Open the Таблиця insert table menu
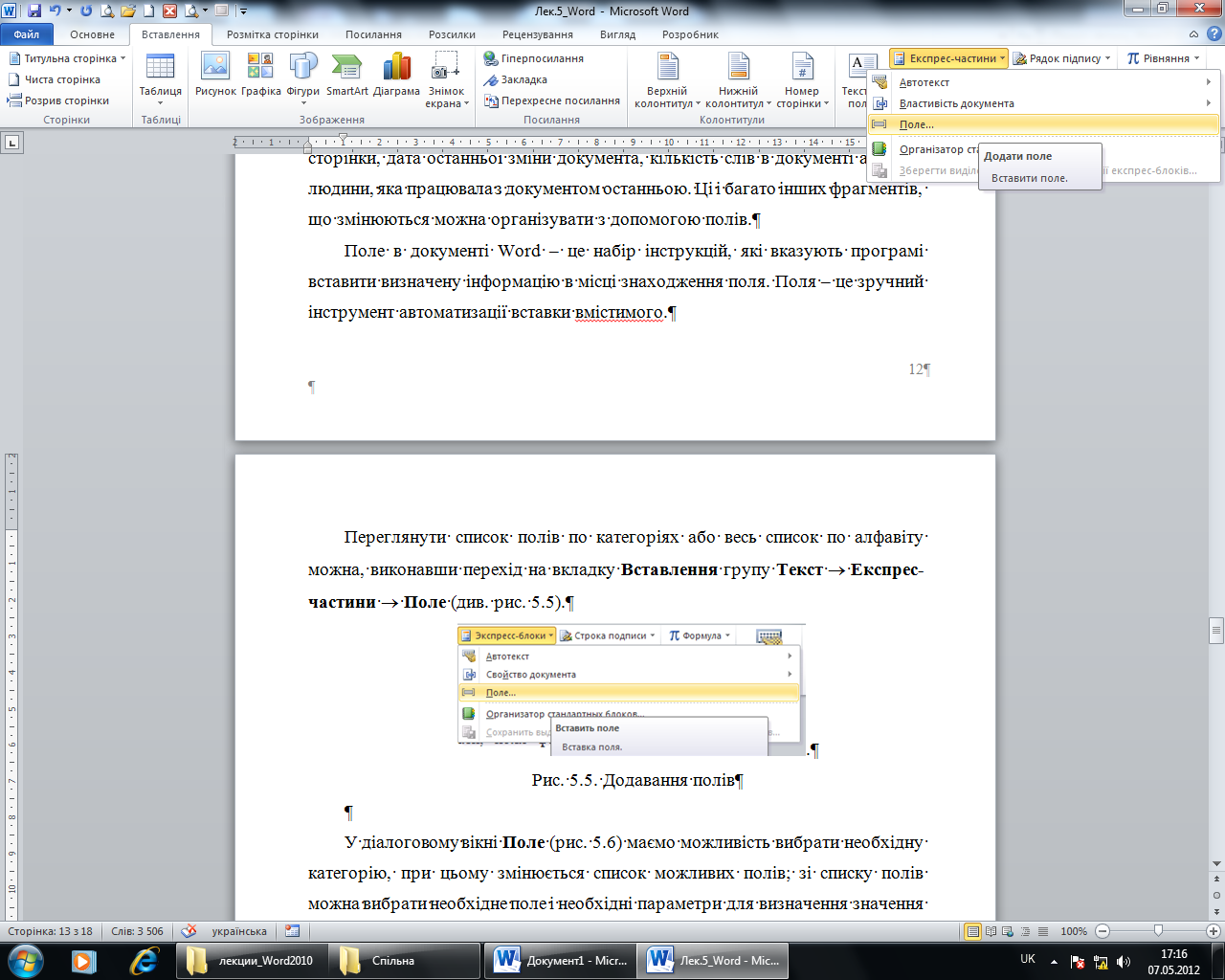This screenshot has height=980, width=1225. [160, 79]
